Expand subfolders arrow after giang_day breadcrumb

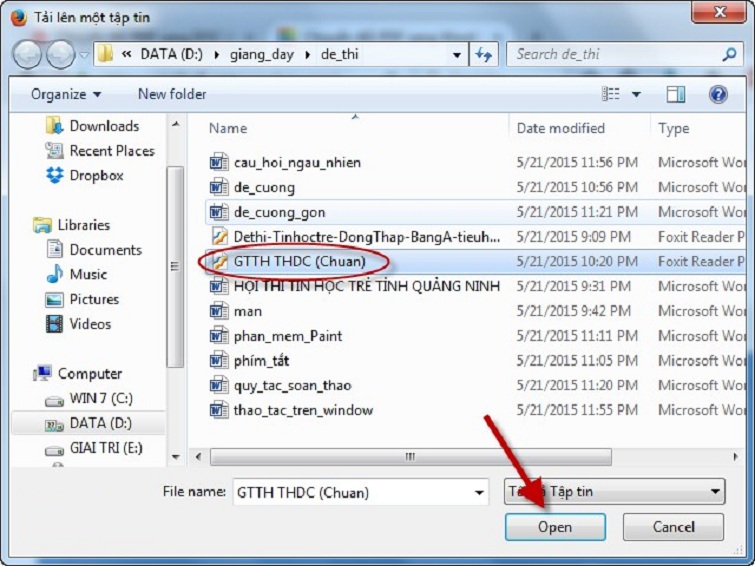pos(307,54)
